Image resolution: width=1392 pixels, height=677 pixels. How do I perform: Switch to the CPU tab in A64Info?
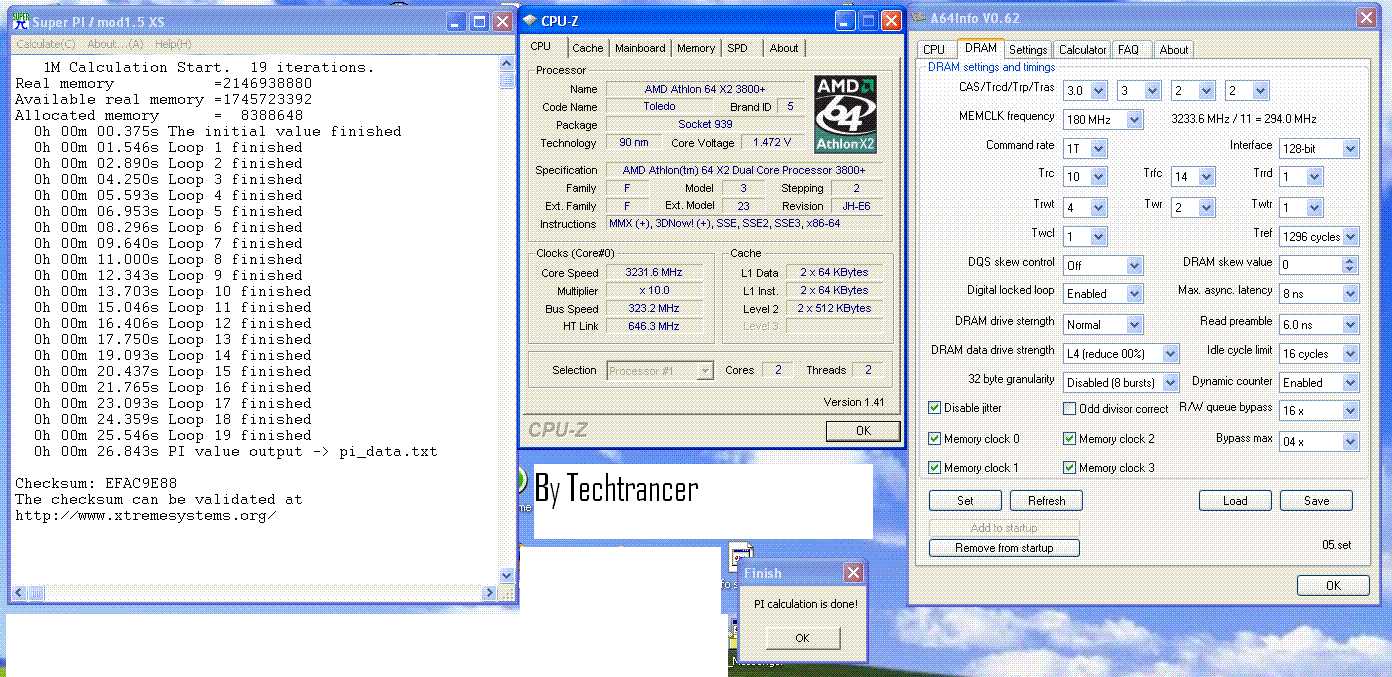934,50
